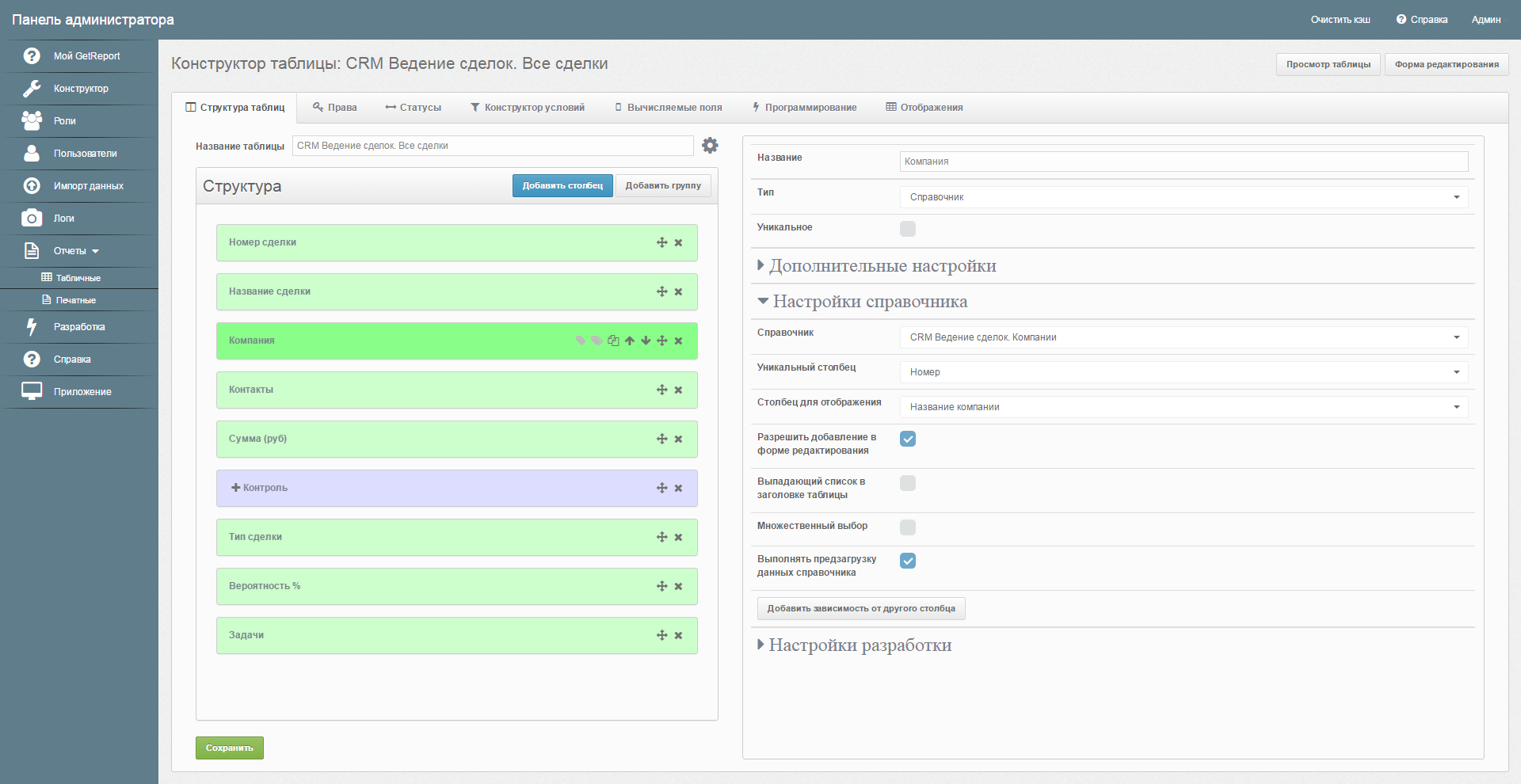Click the green Сохранить button

(x=230, y=748)
